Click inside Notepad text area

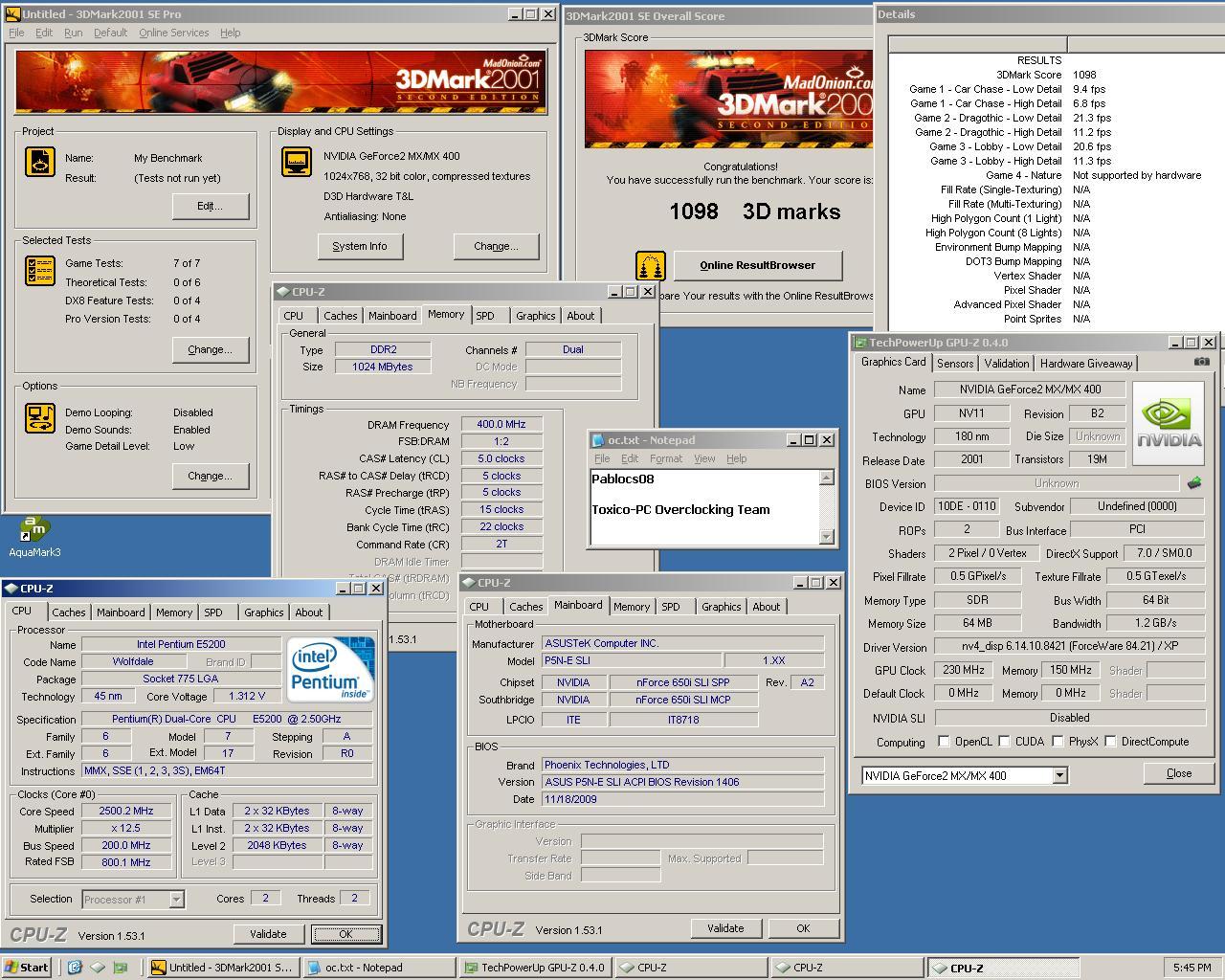click(704, 507)
